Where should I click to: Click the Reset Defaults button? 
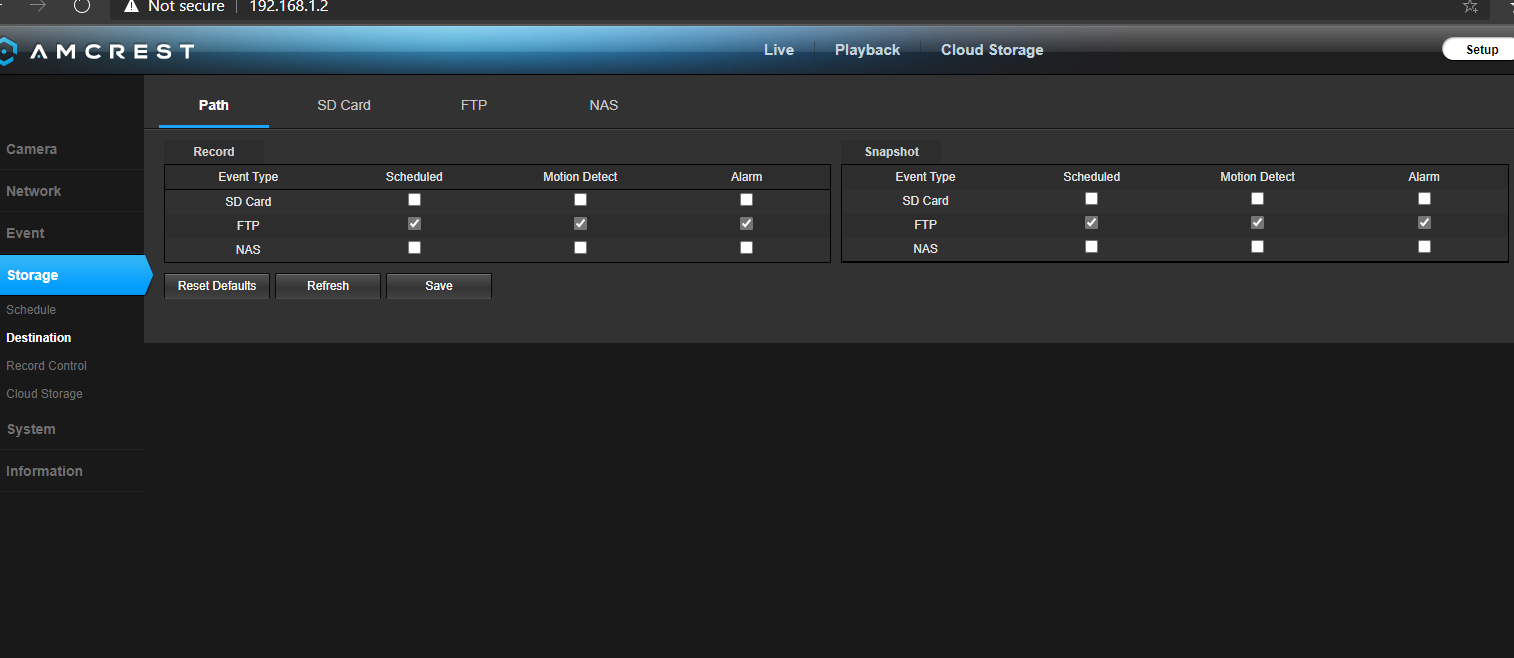[217, 286]
